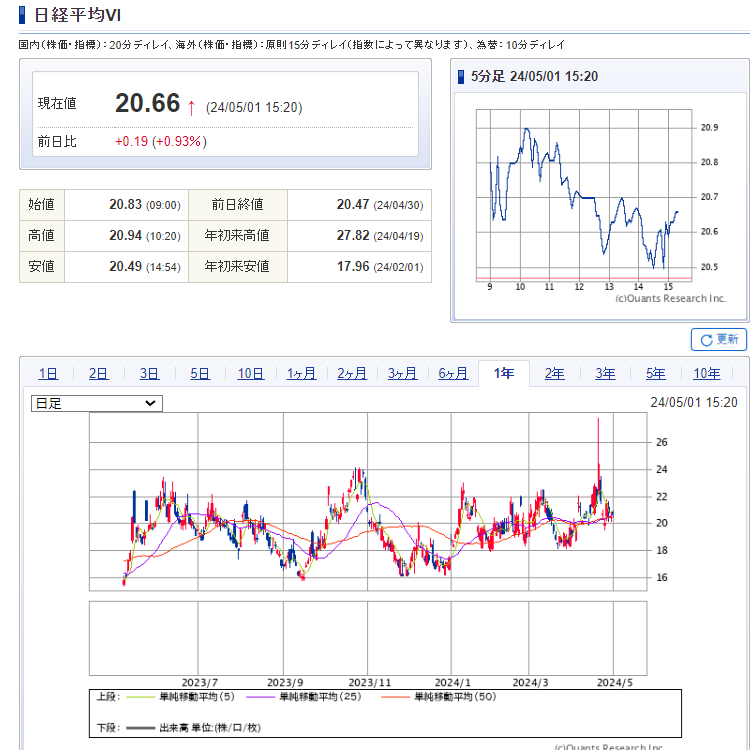Select the 1日 period tab
753x750 pixels.
48,374
